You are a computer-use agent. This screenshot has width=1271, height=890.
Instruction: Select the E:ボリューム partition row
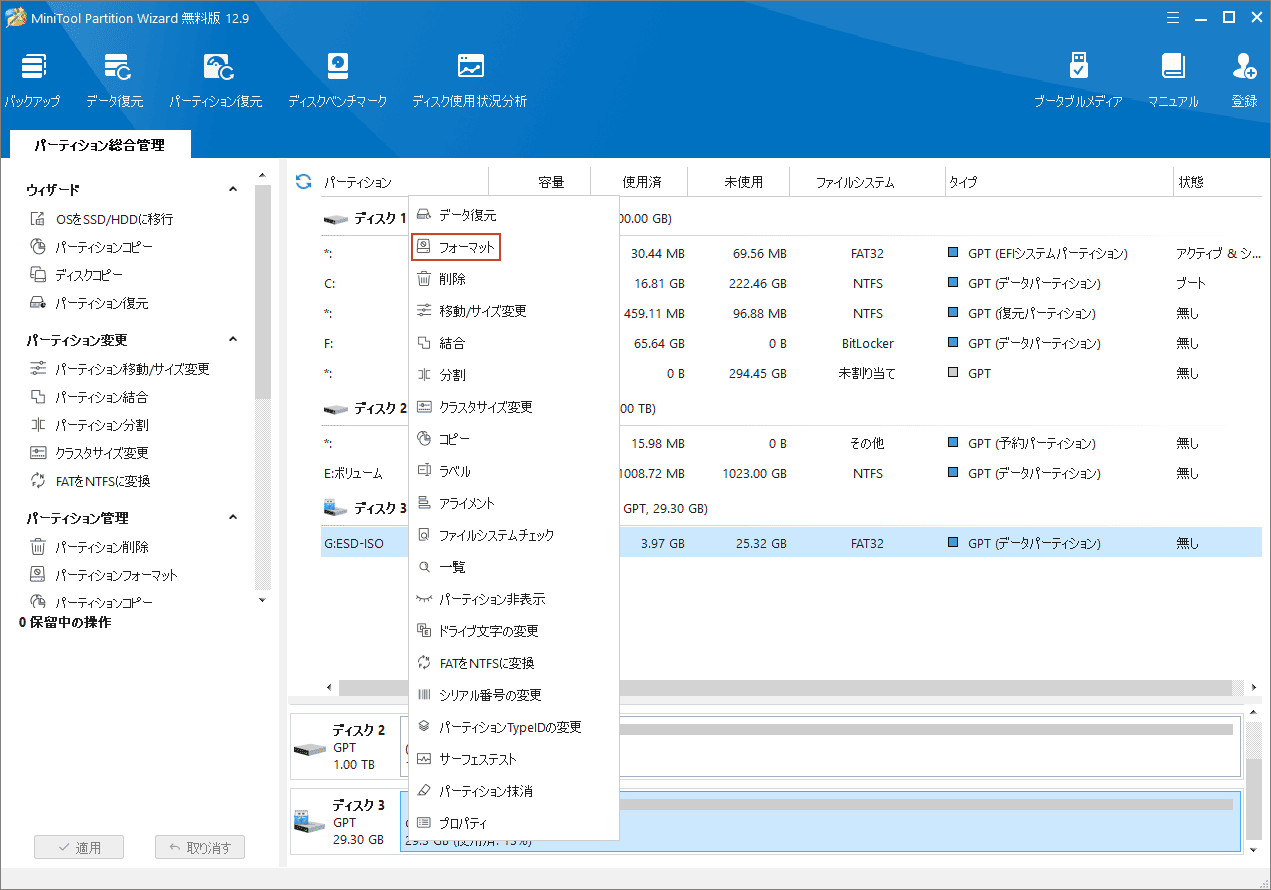790,473
